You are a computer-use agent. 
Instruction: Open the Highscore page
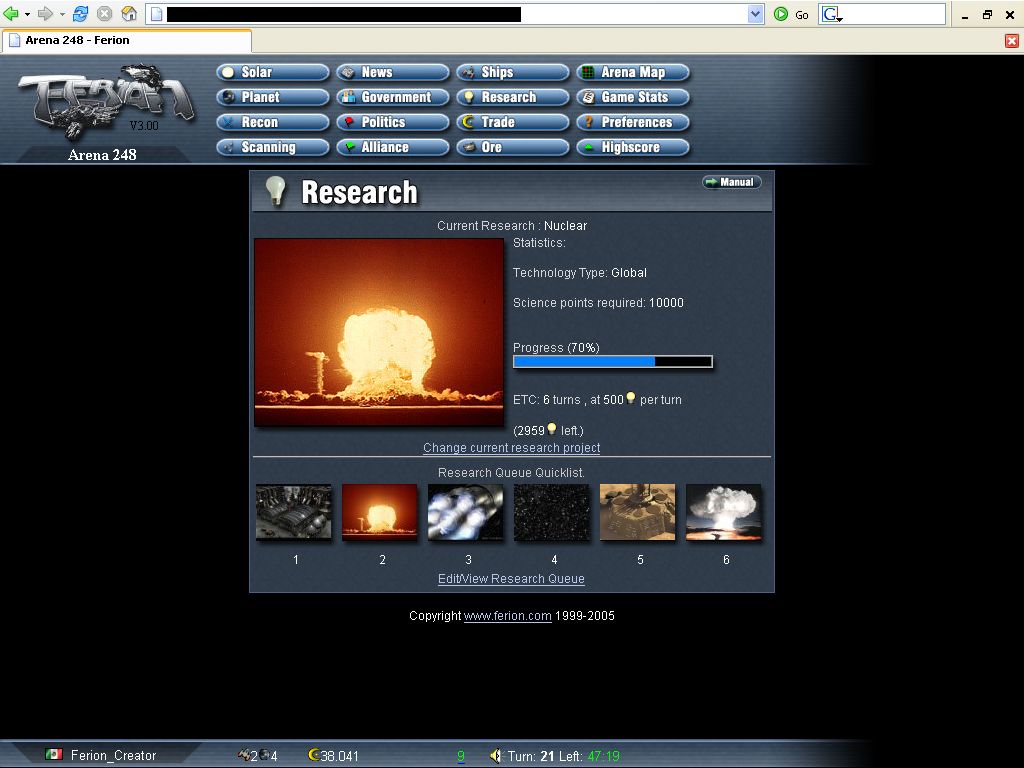(x=632, y=147)
